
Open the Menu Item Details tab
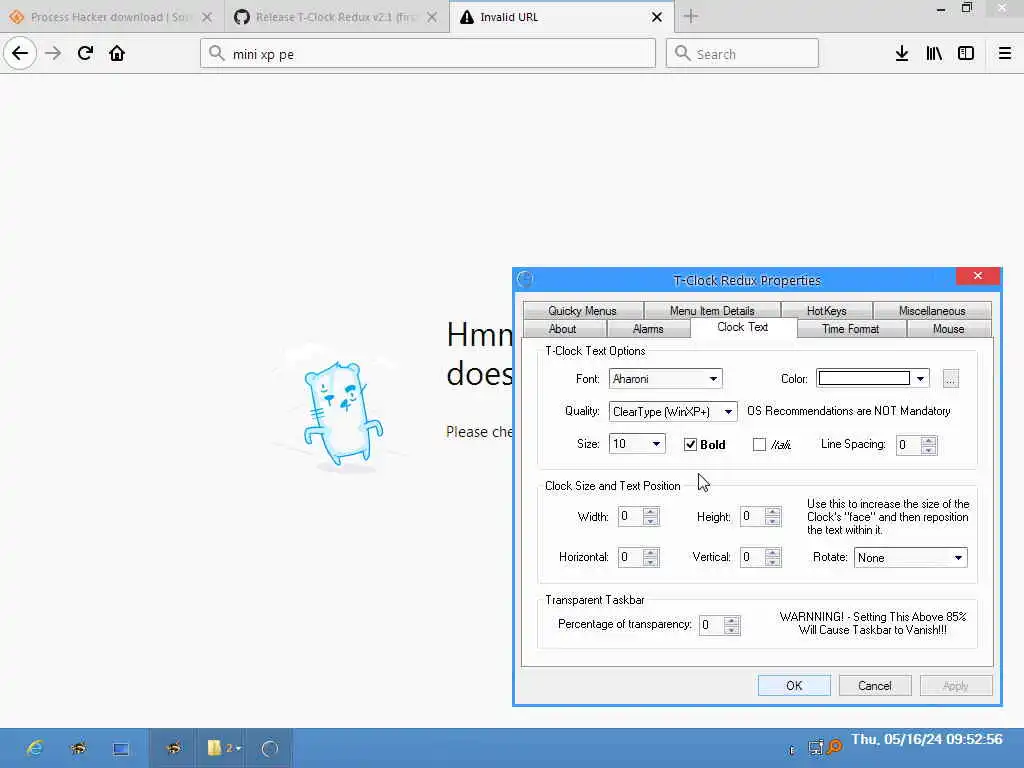tap(712, 310)
